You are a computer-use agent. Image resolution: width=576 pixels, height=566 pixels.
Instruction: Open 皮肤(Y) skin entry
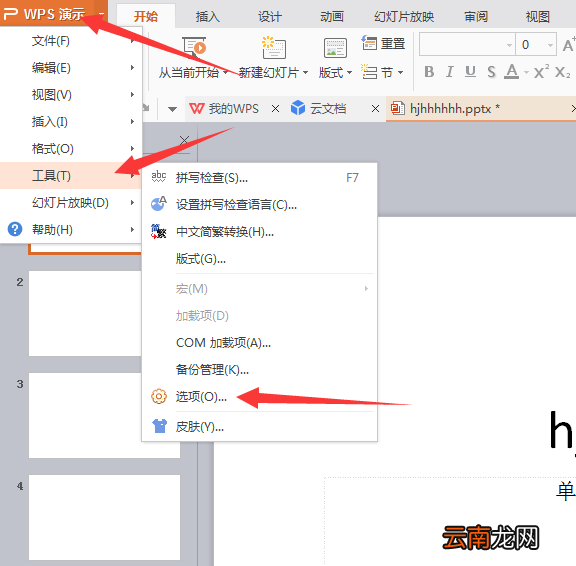point(259,426)
